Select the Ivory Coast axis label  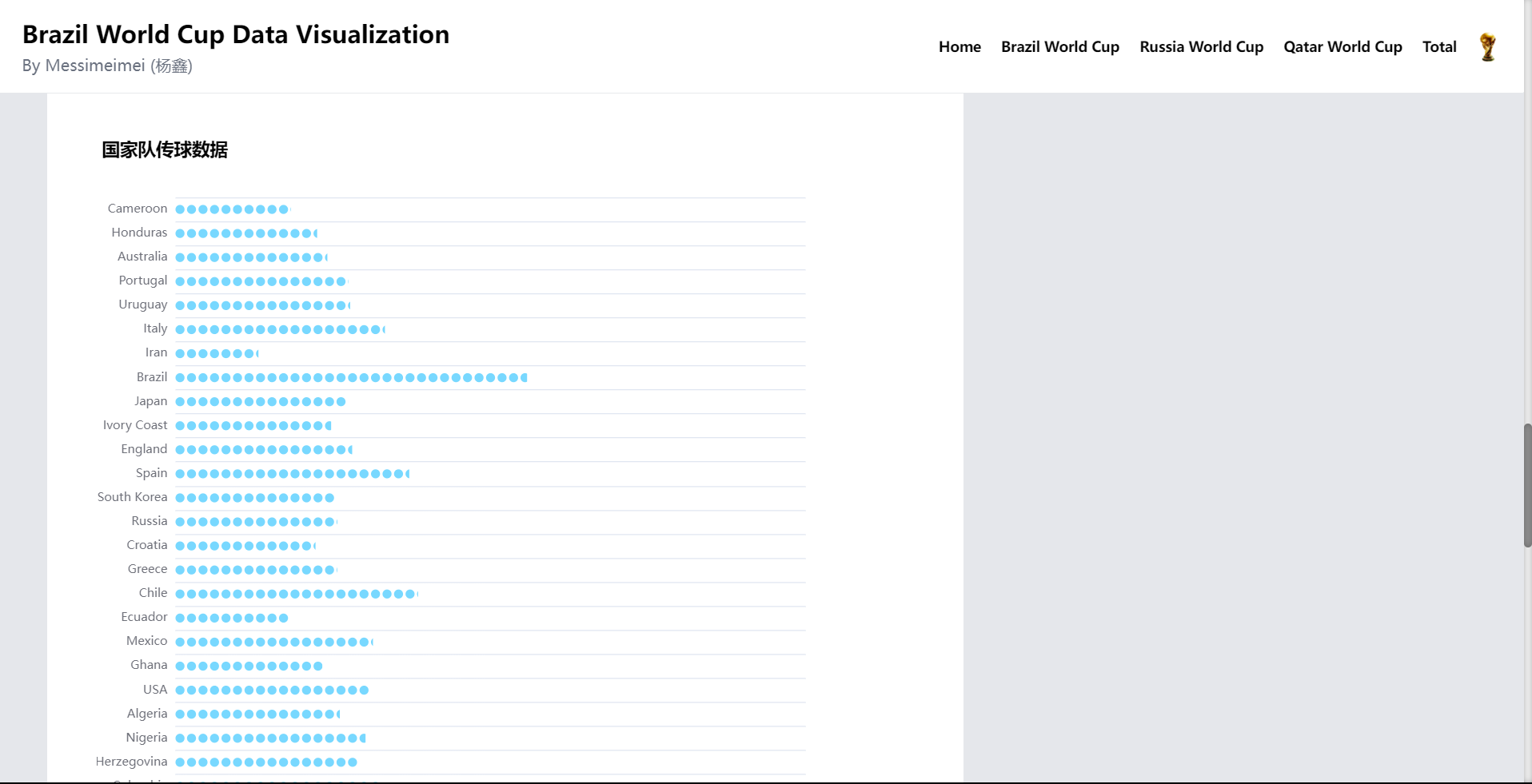pos(135,425)
